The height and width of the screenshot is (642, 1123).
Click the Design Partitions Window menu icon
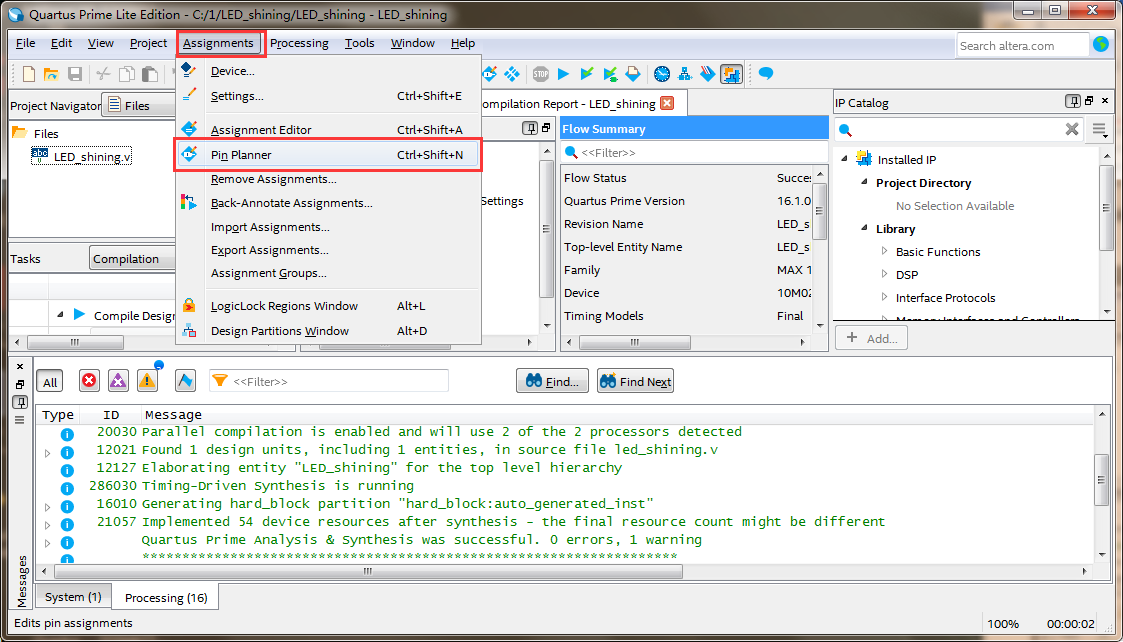[189, 331]
